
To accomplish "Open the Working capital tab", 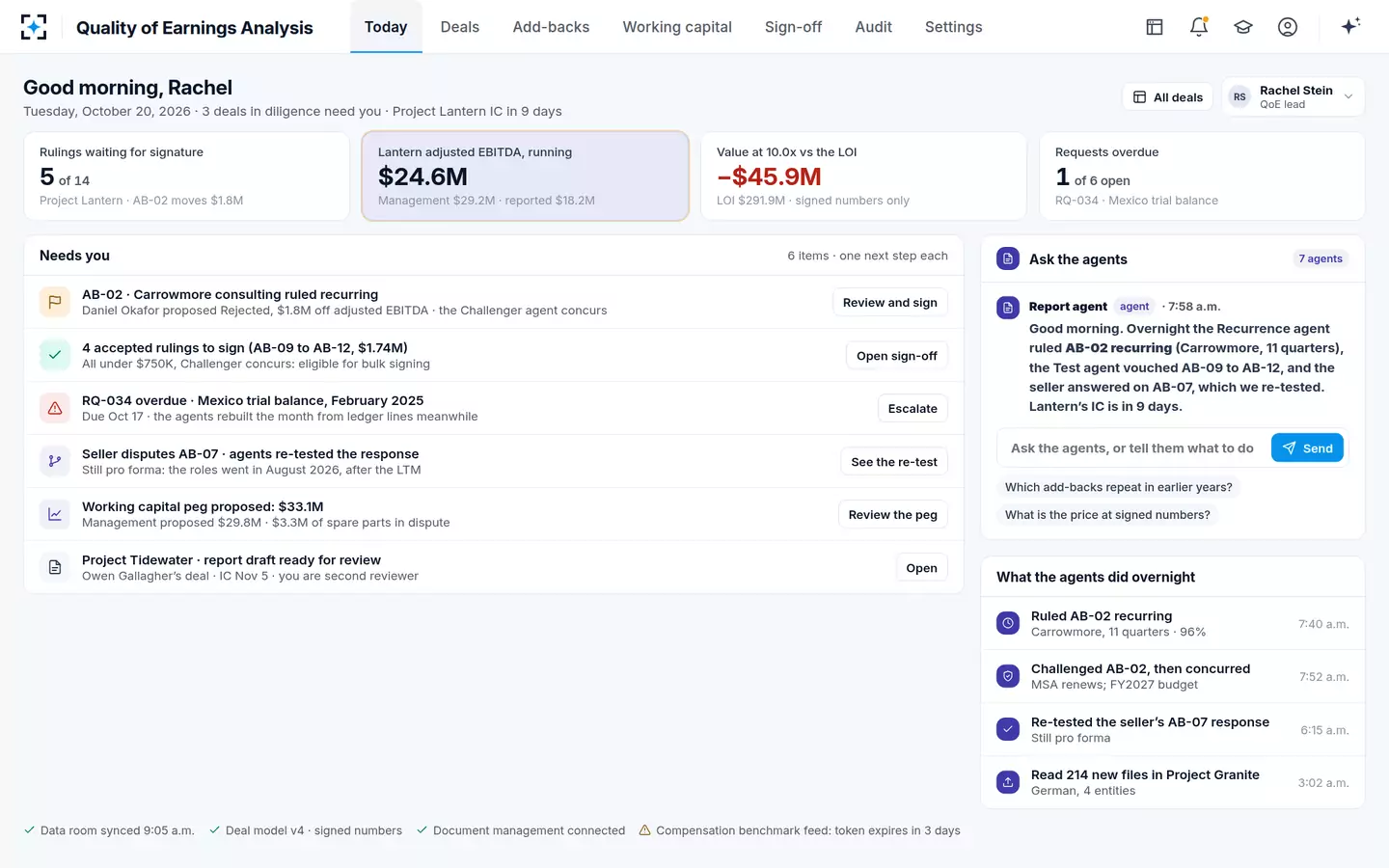I will [677, 27].
